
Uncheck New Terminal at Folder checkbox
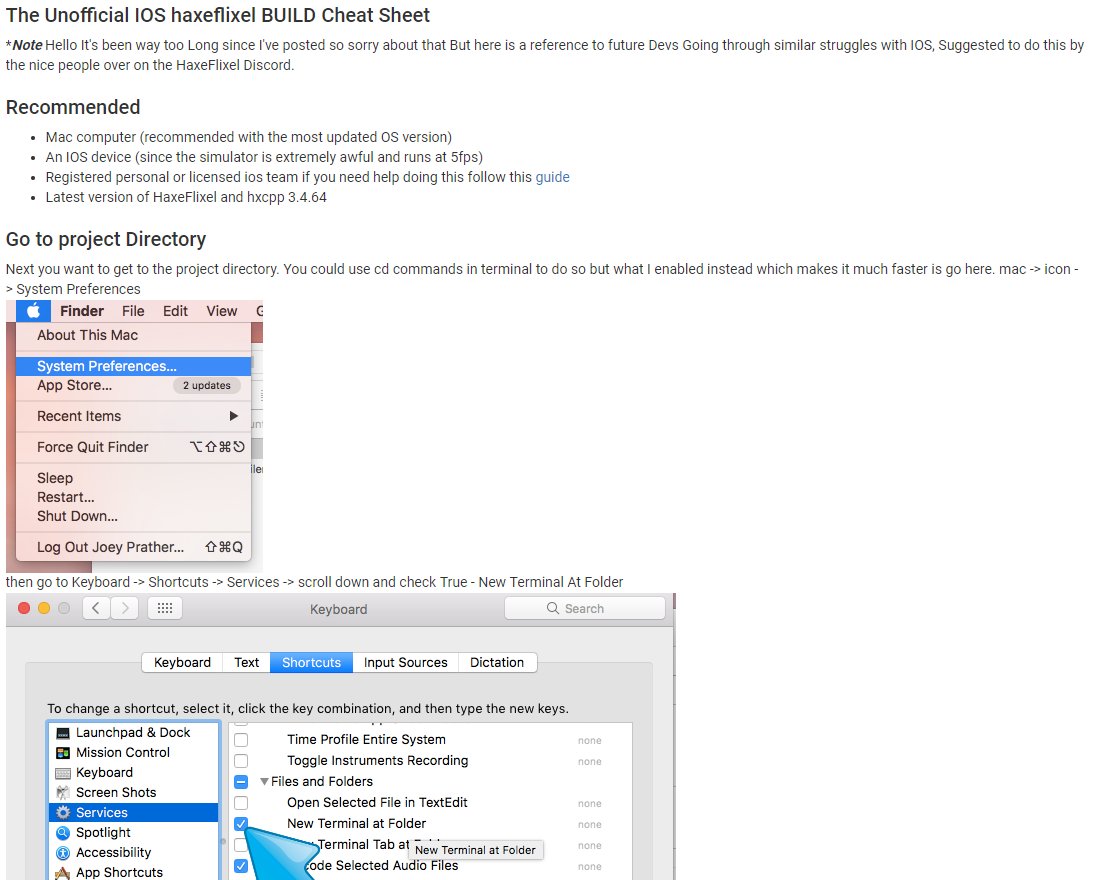[x=241, y=824]
